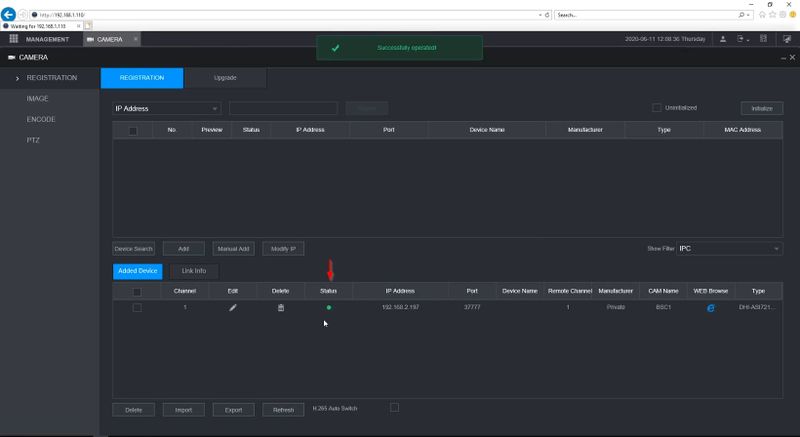
Task: Click the IP address filter text field
Action: [283, 108]
